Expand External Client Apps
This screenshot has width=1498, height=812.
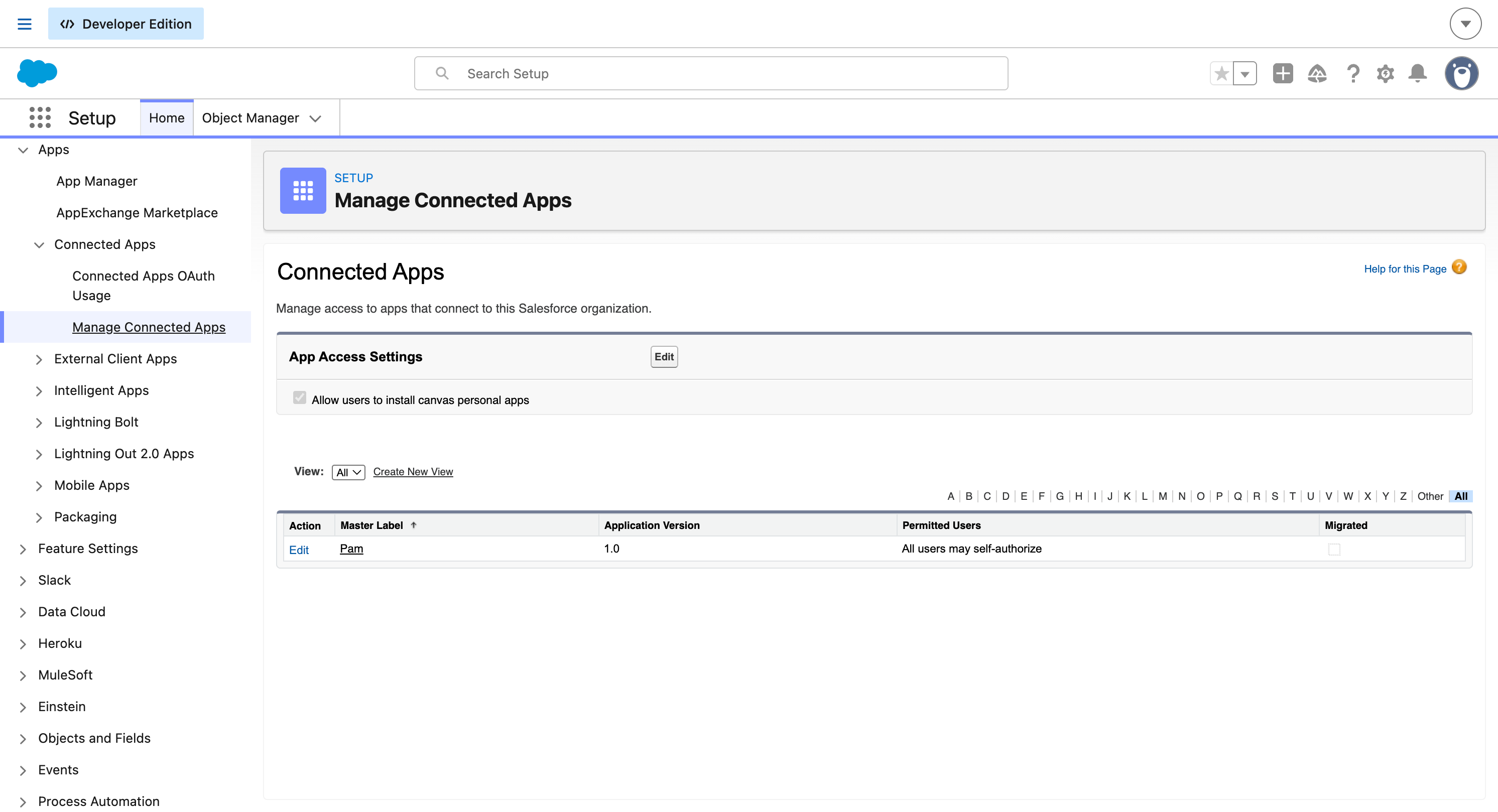coord(39,360)
